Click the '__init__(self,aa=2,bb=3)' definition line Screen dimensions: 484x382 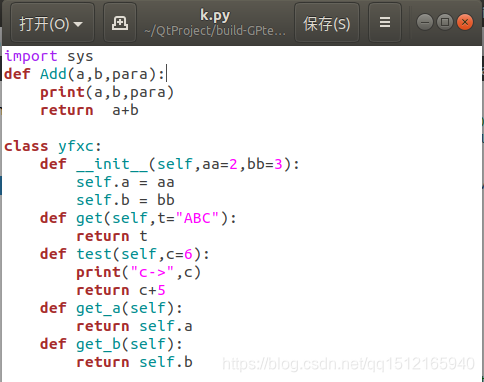170,164
